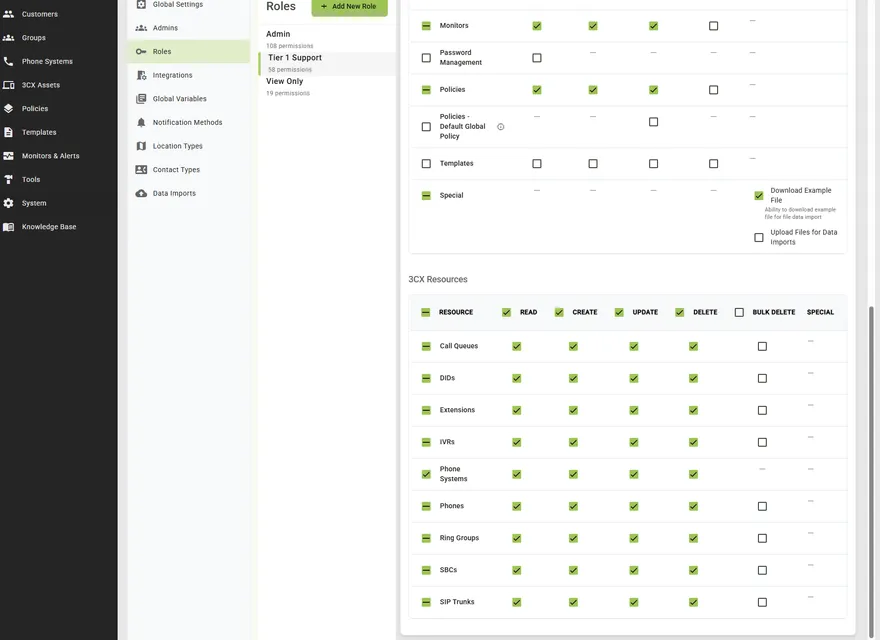Viewport: 880px width, 640px height.
Task: Click the Global Settings icon
Action: click(x=141, y=4)
